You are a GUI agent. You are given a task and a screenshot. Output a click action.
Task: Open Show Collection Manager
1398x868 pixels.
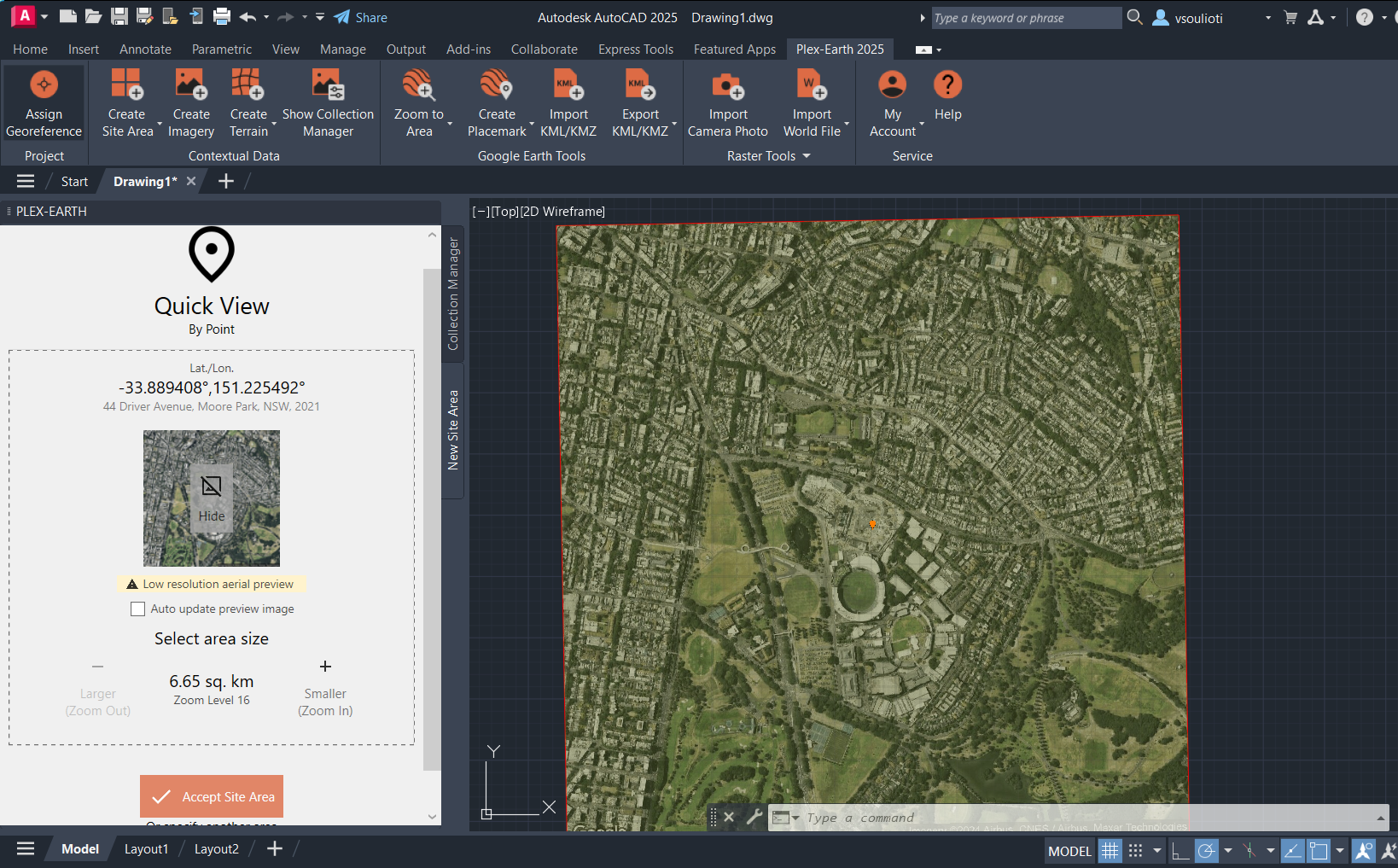coord(328,103)
